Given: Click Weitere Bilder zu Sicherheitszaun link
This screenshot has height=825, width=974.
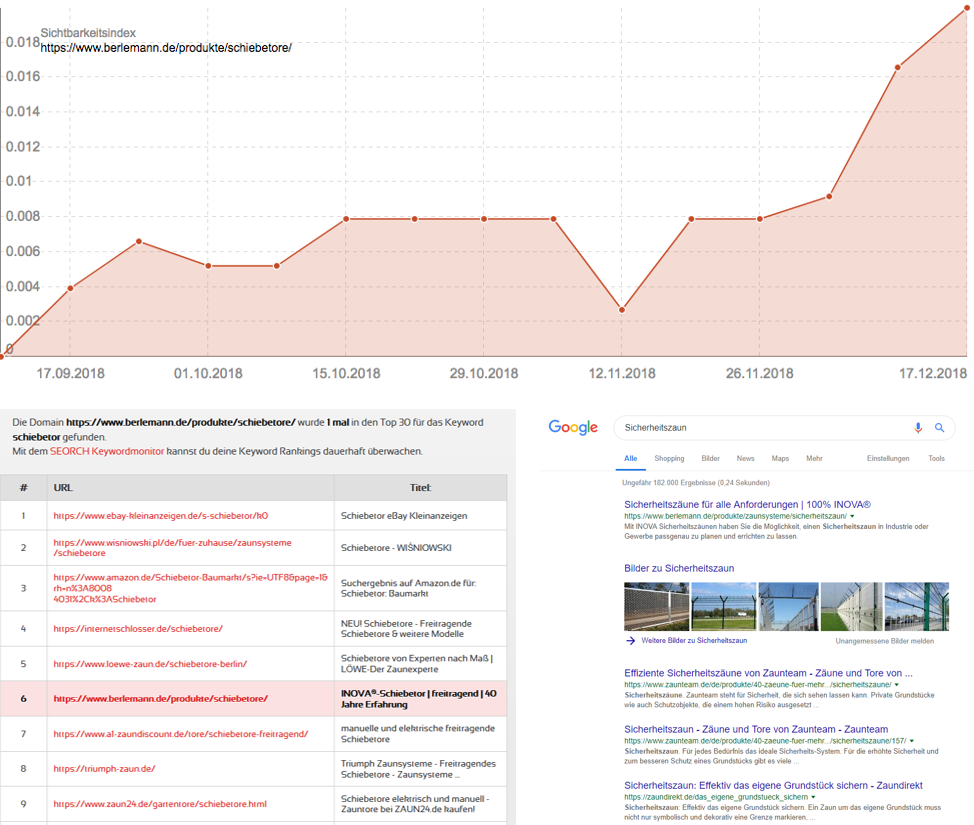Looking at the screenshot, I should click(694, 640).
